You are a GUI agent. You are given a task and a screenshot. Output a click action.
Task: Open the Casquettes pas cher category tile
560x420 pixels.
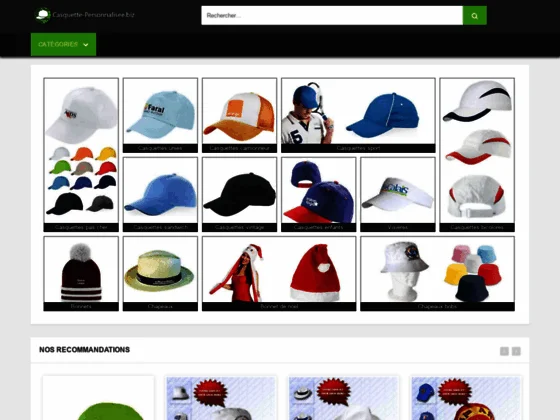coord(81,155)
